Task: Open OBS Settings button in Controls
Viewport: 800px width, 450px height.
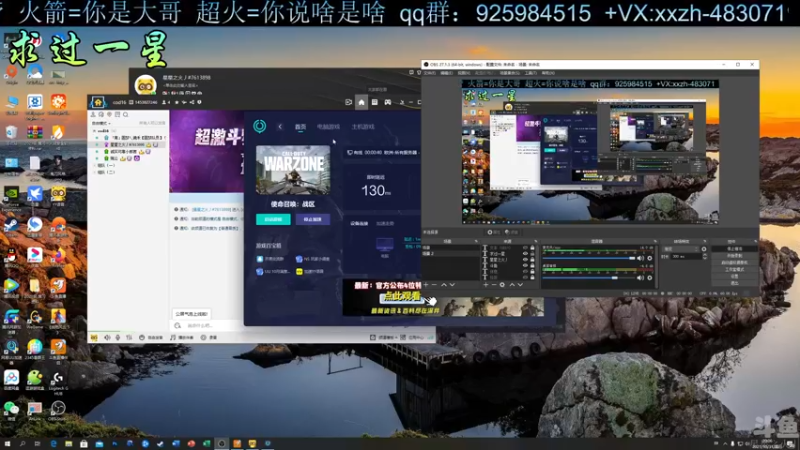Action: (734, 276)
